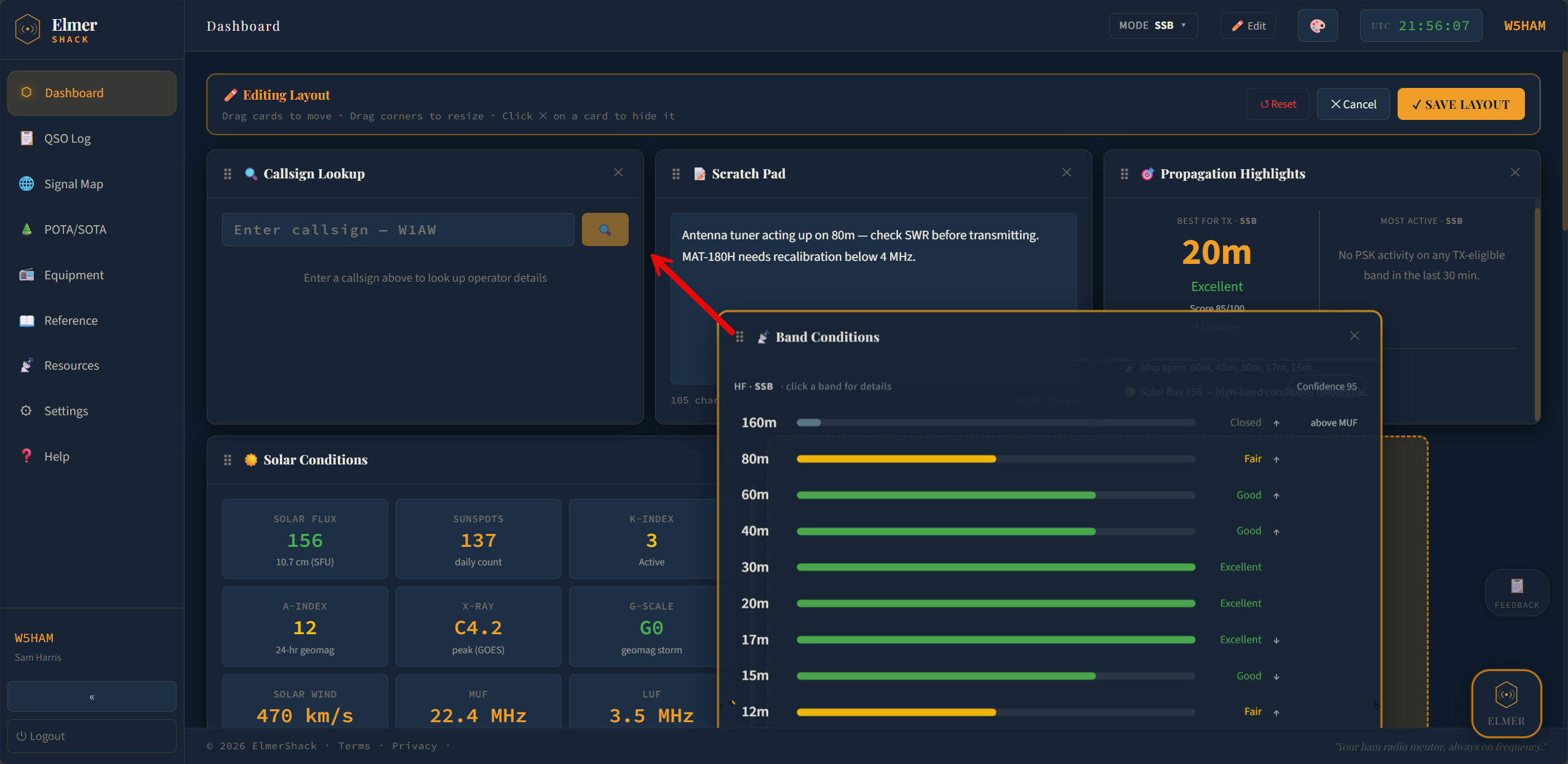
Task: Click the Sunspots 137 tile
Action: tap(478, 539)
